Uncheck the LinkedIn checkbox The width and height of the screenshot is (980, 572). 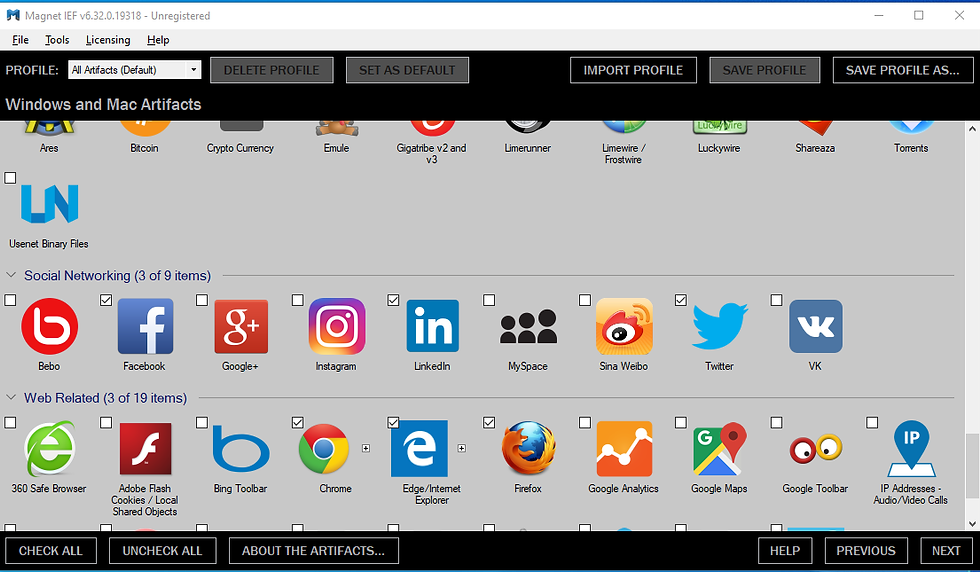click(x=393, y=301)
